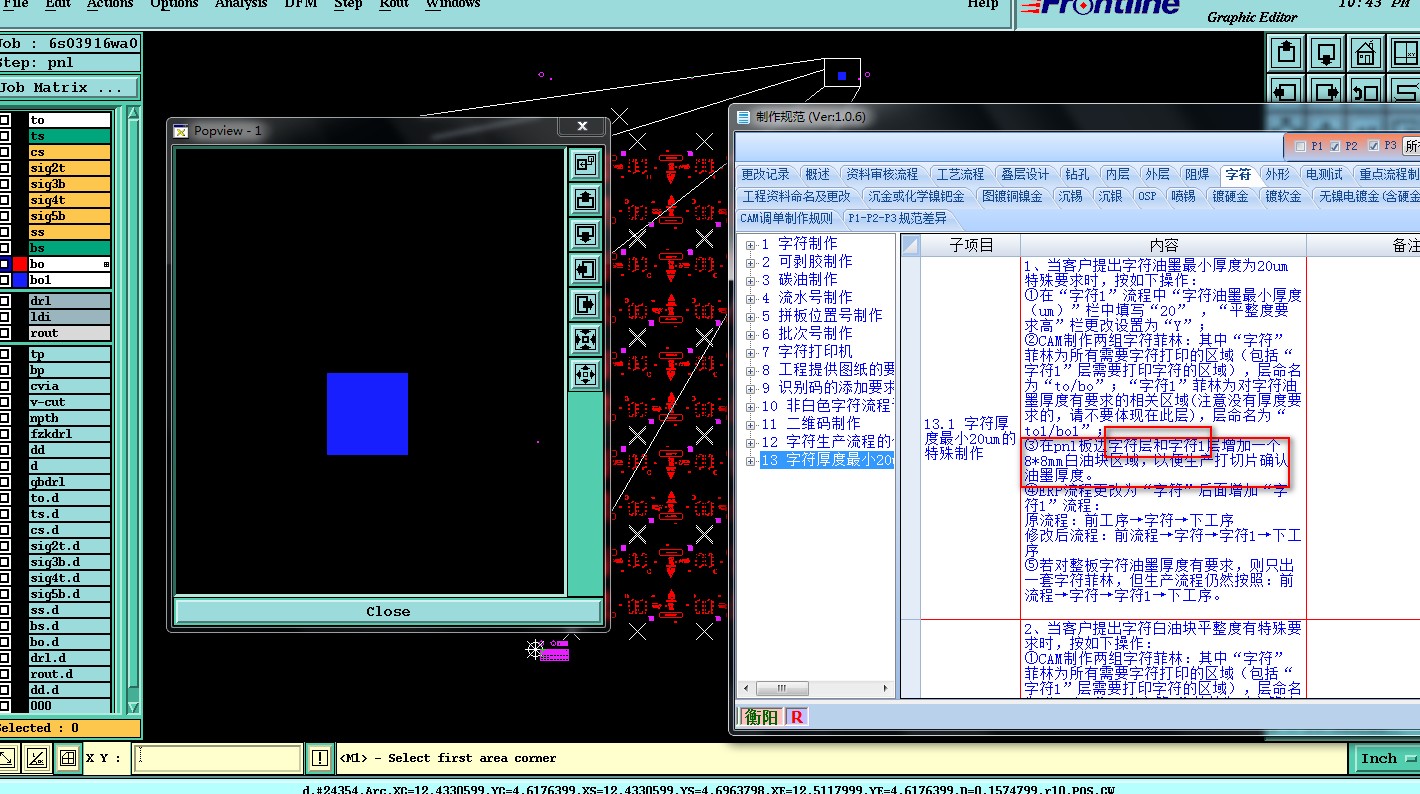Click the Home view house icon

point(1364,52)
